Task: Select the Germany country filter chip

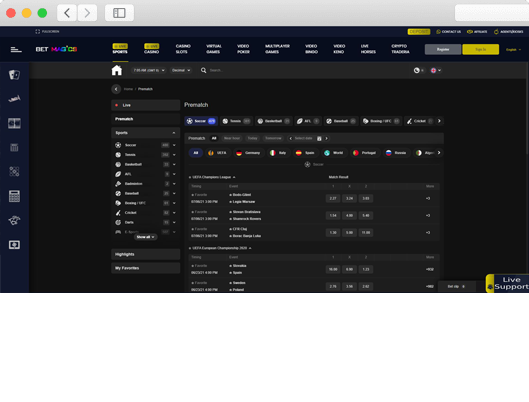Action: pos(248,153)
